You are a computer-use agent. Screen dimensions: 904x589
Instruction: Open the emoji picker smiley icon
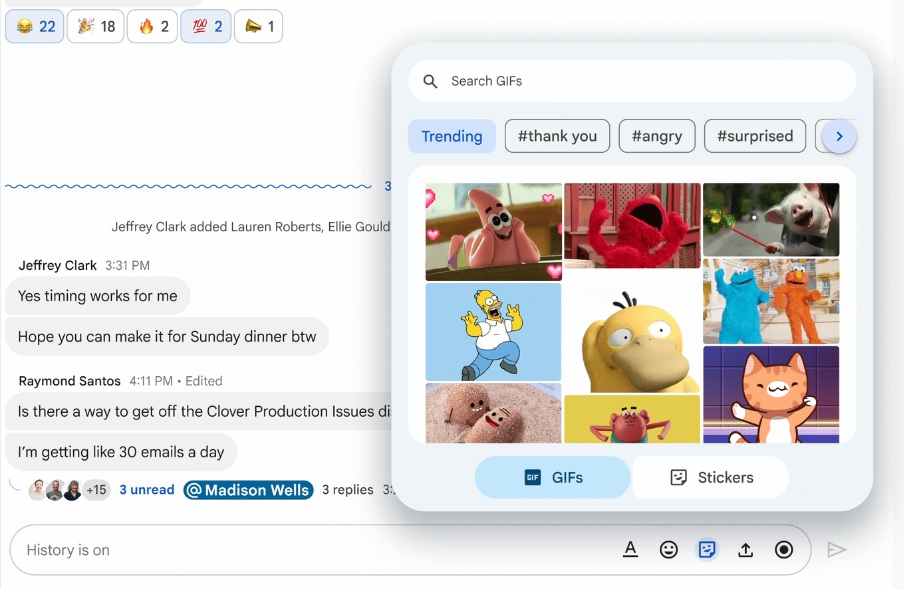point(669,549)
